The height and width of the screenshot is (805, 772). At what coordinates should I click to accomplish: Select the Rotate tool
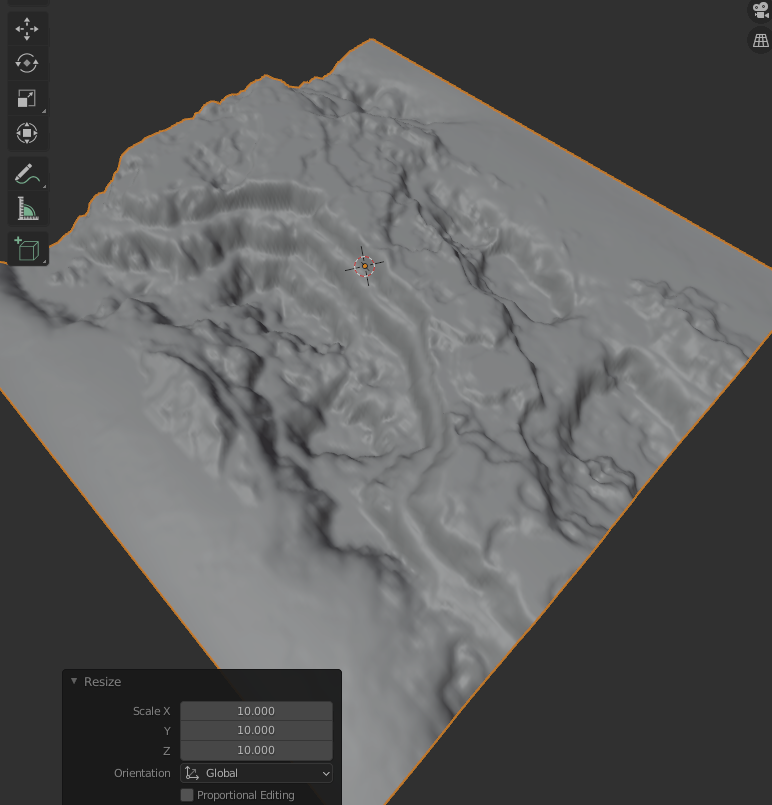point(27,64)
